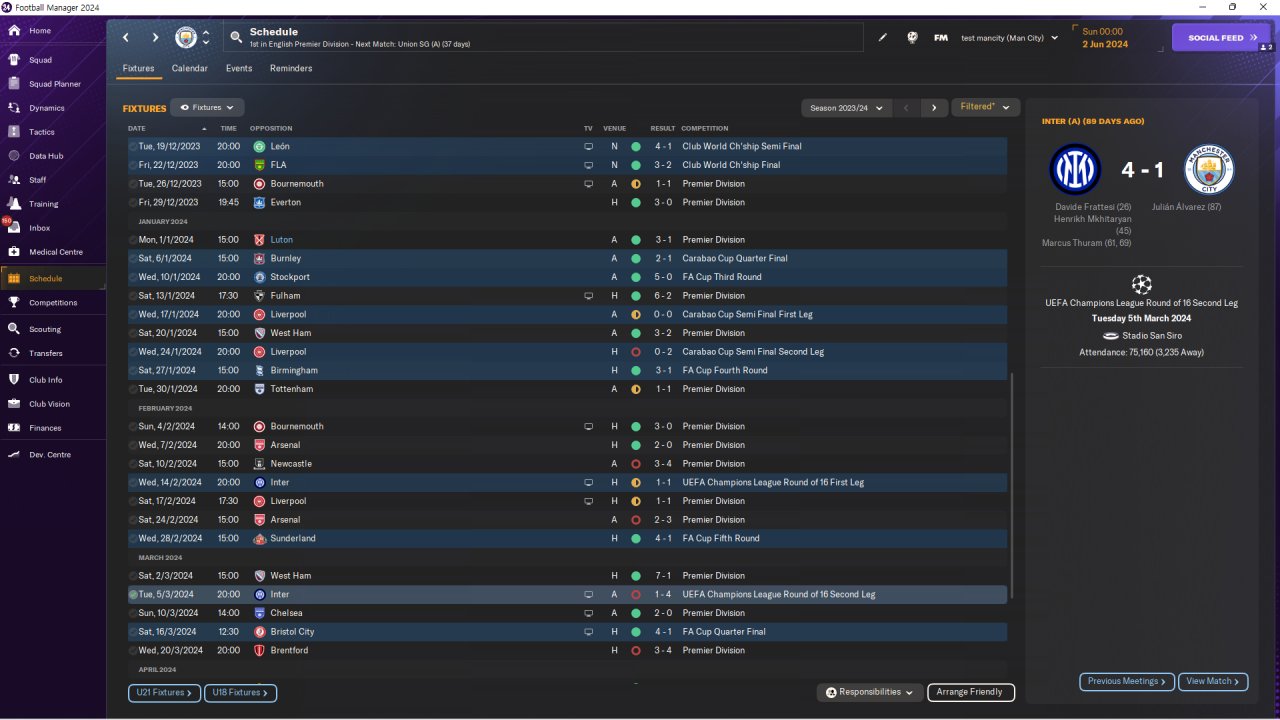1280x720 pixels.
Task: Click the Inter crest in the match summary panel
Action: [x=1075, y=169]
